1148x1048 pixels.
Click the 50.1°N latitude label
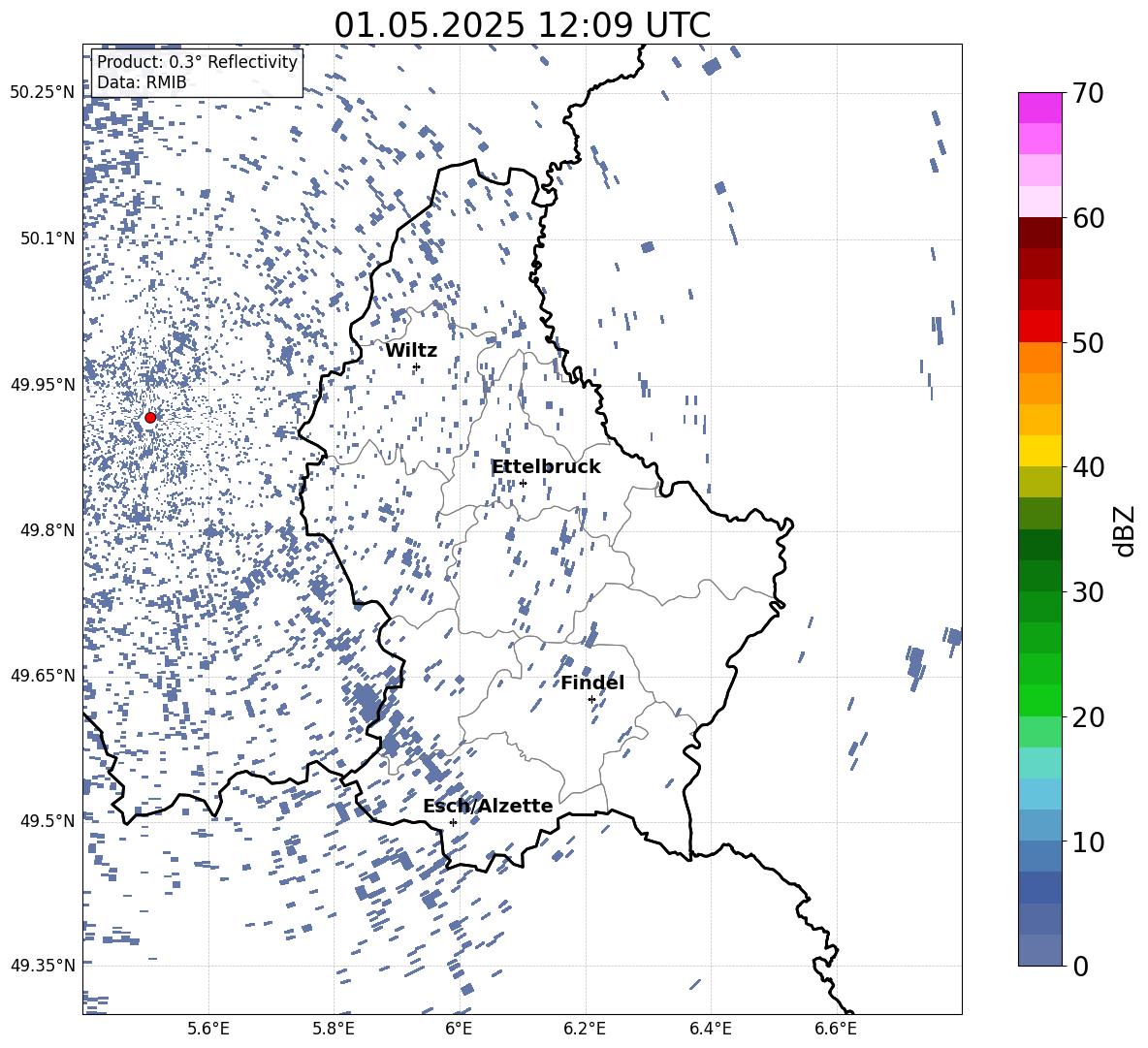[47, 238]
